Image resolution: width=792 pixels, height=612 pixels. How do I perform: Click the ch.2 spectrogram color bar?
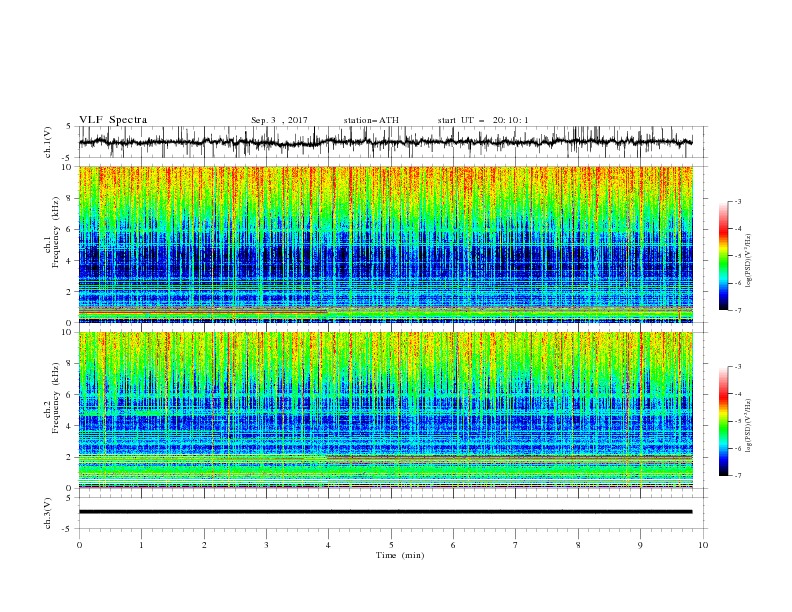[723, 421]
